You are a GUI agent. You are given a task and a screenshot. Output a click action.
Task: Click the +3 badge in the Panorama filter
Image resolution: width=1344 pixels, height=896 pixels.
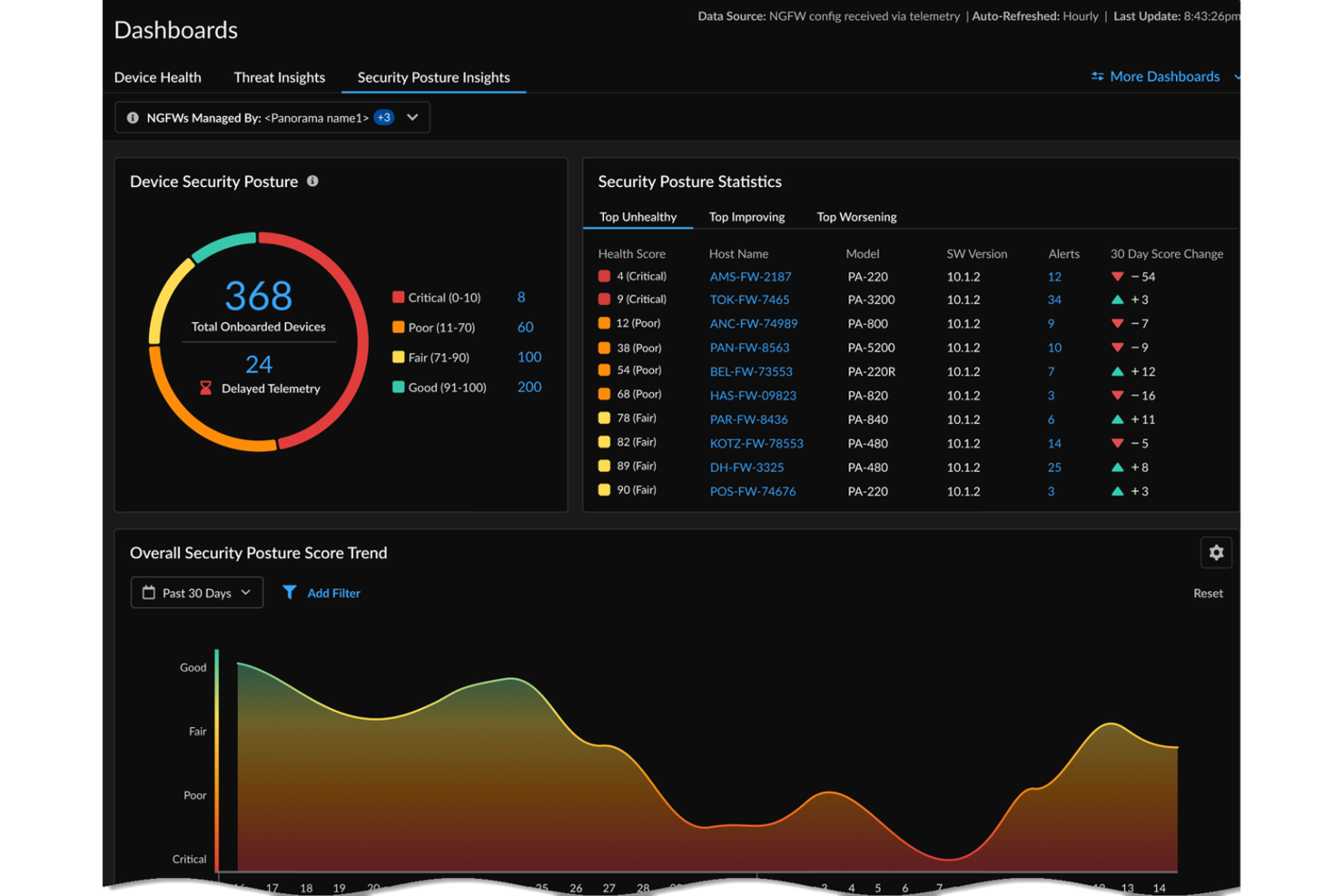click(383, 116)
